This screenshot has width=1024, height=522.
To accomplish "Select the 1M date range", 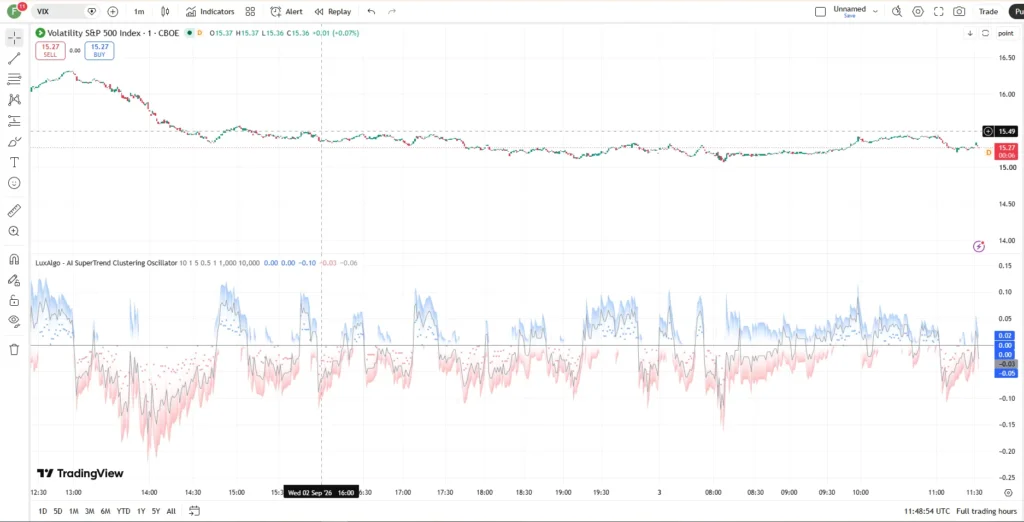I will click(74, 511).
